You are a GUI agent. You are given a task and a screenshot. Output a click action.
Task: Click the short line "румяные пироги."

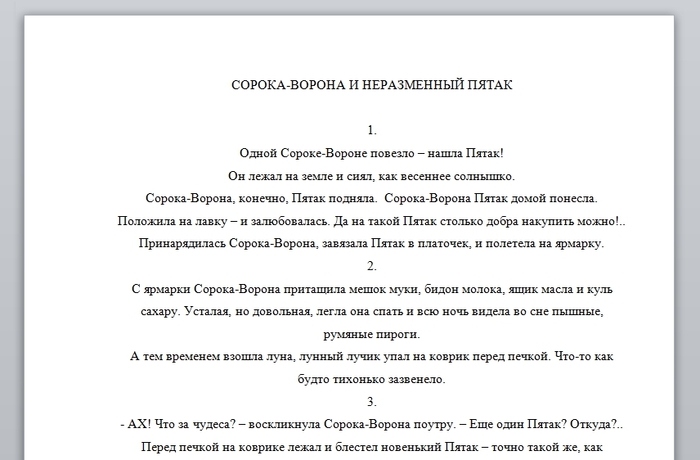tap(371, 334)
